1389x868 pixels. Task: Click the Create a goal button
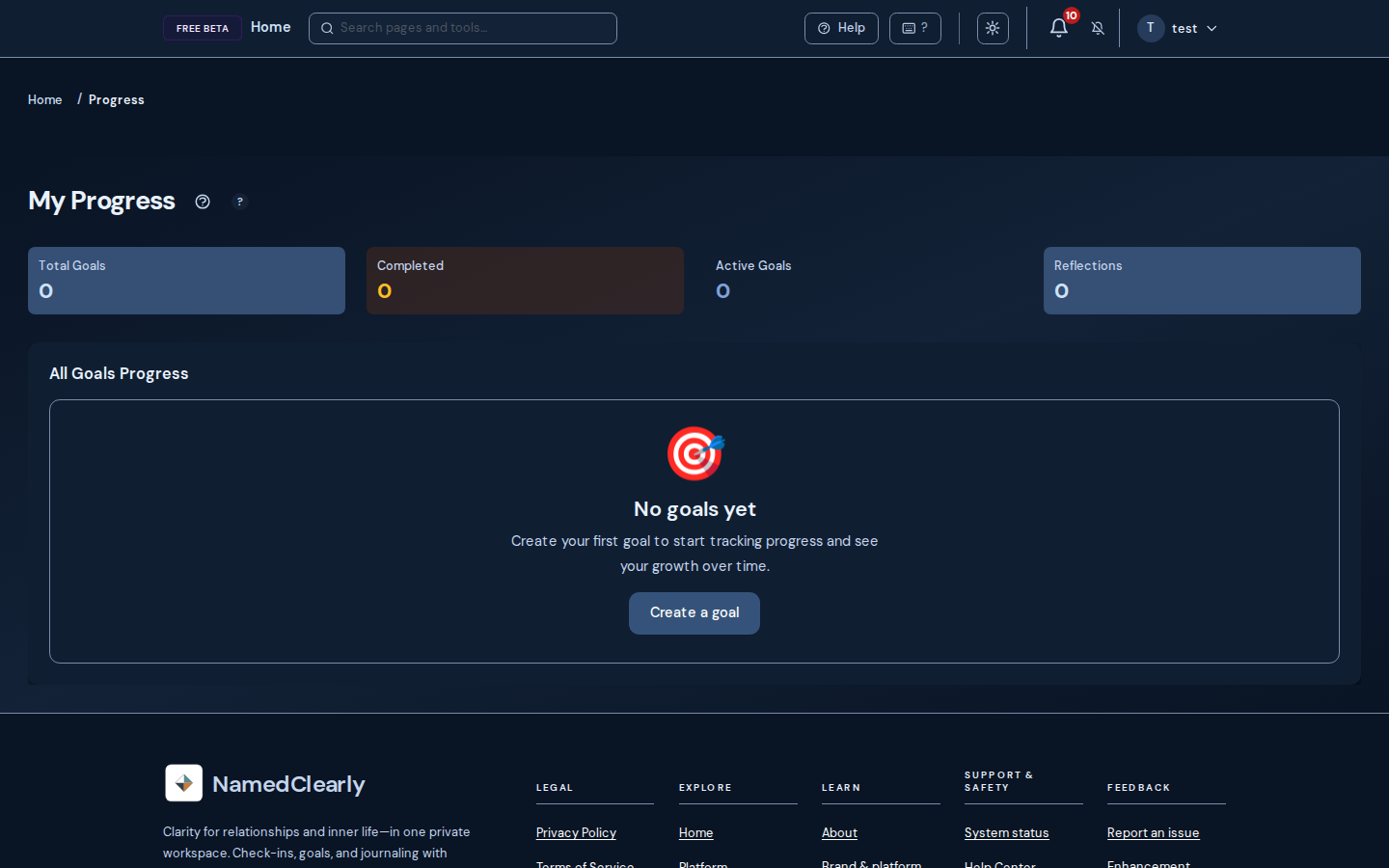click(x=694, y=613)
